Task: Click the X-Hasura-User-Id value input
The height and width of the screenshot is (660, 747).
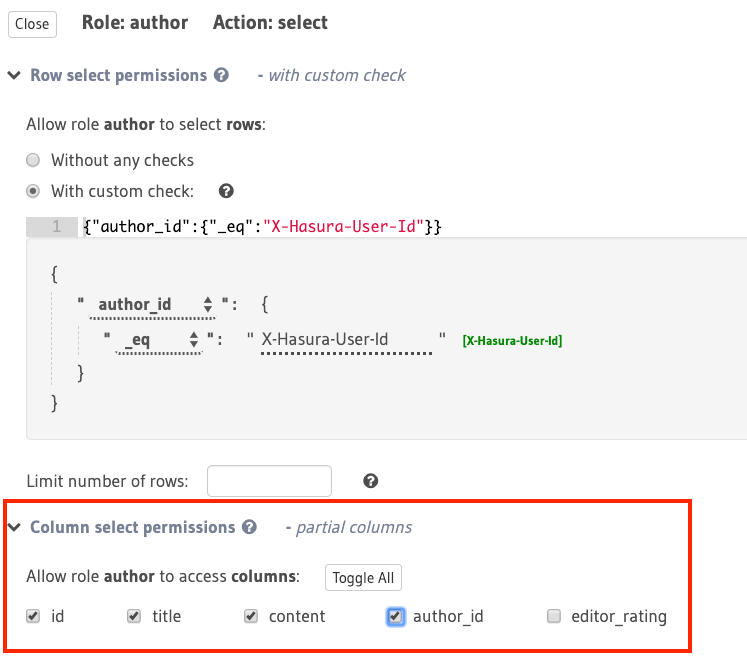Action: 345,340
